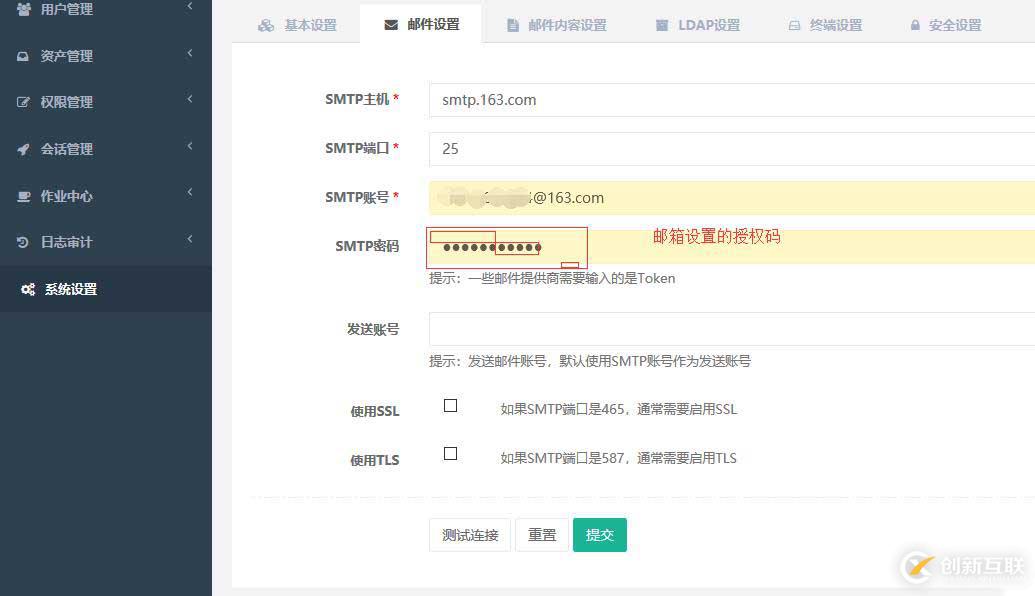Image resolution: width=1035 pixels, height=596 pixels.
Task: Click the green 提交 button
Action: point(600,534)
